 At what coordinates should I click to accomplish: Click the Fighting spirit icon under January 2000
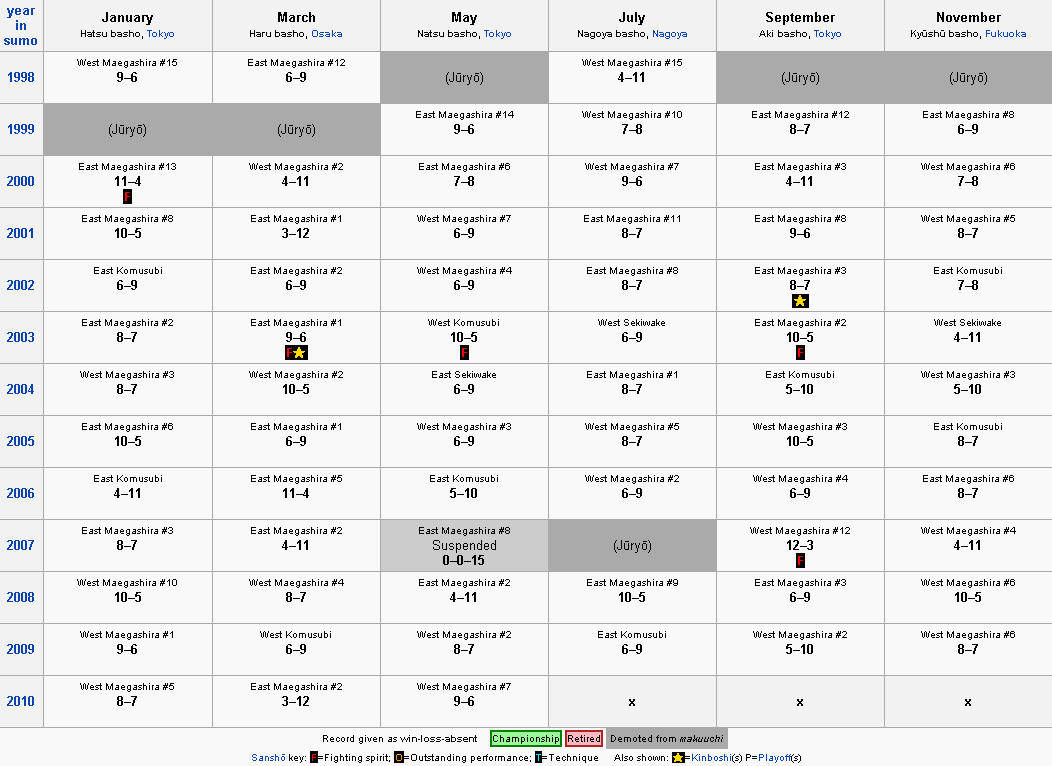127,197
